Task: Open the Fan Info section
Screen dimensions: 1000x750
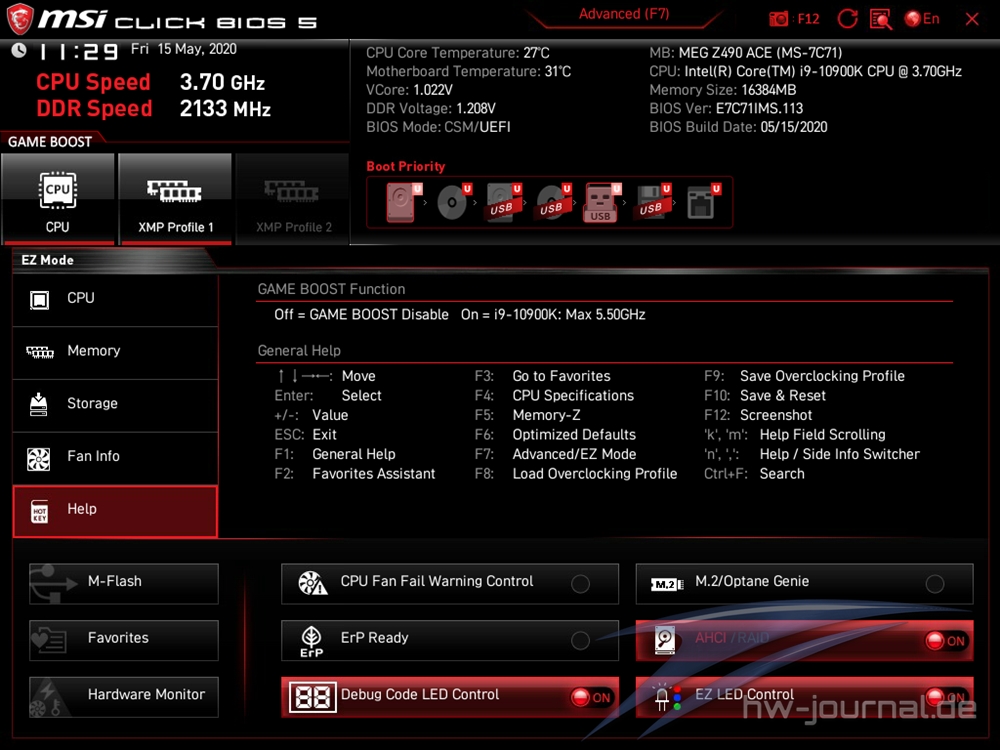Action: (x=115, y=458)
